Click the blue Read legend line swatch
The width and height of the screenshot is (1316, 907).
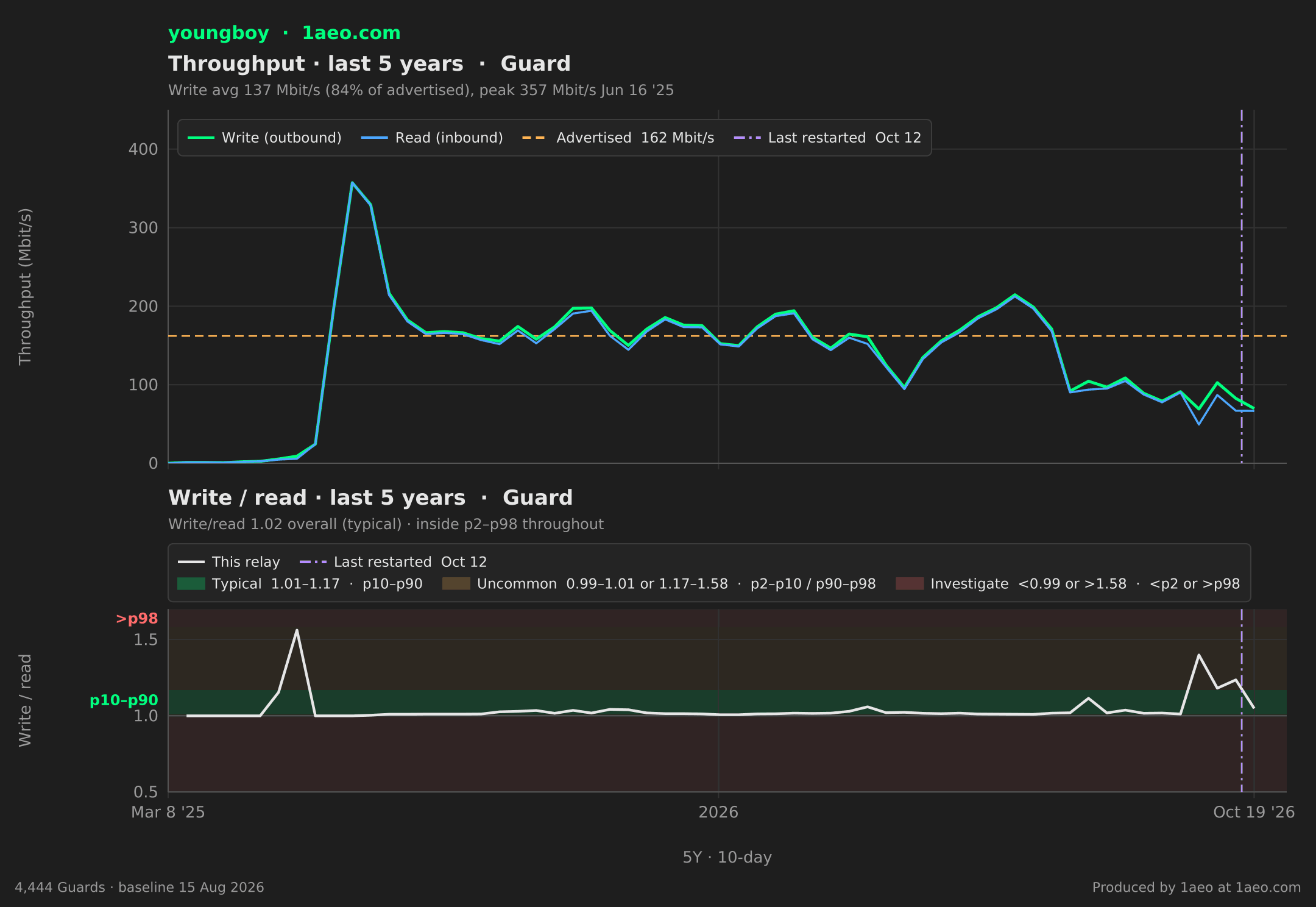(x=374, y=138)
